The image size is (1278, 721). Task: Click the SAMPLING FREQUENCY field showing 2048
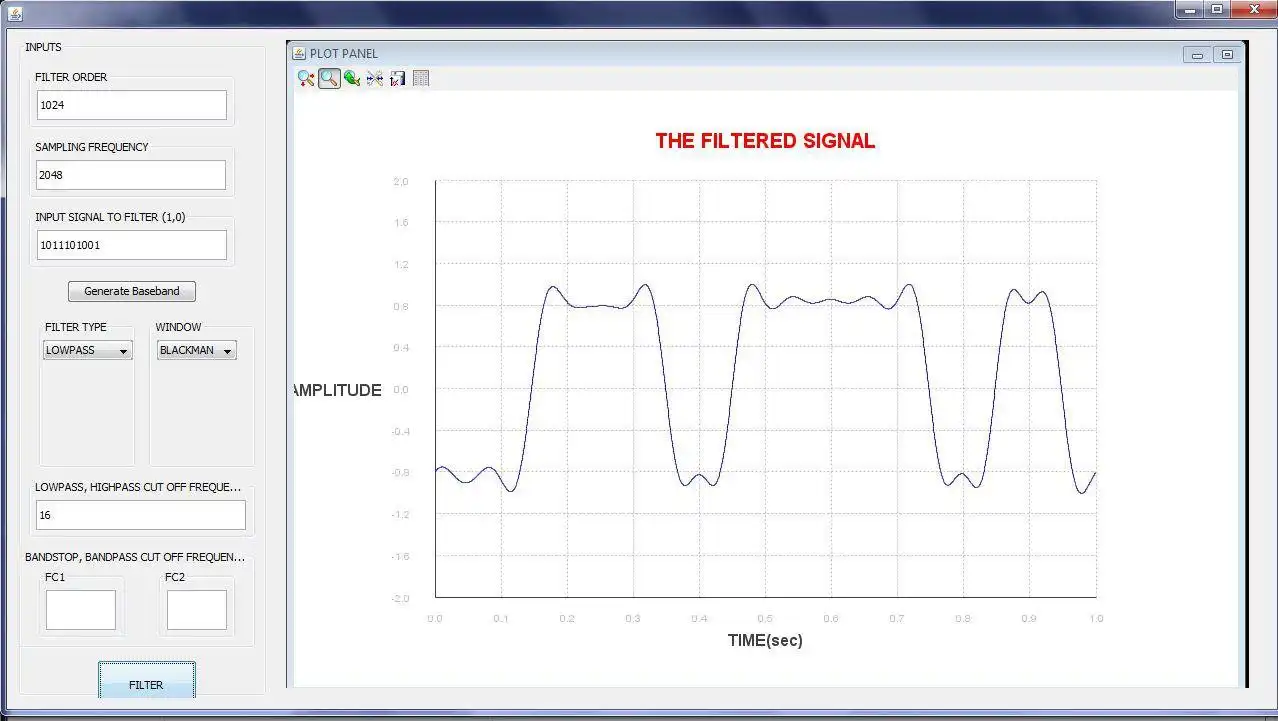131,174
